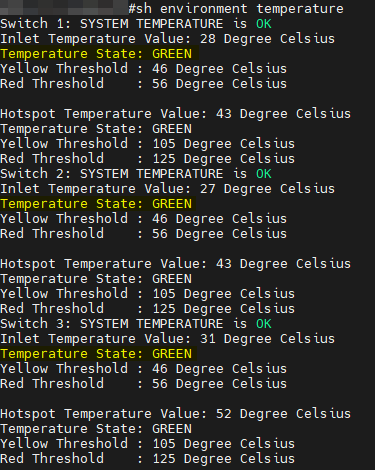
Task: Click Switch 3 hotspot Red Threshold 125 line
Action: [x=147, y=459]
